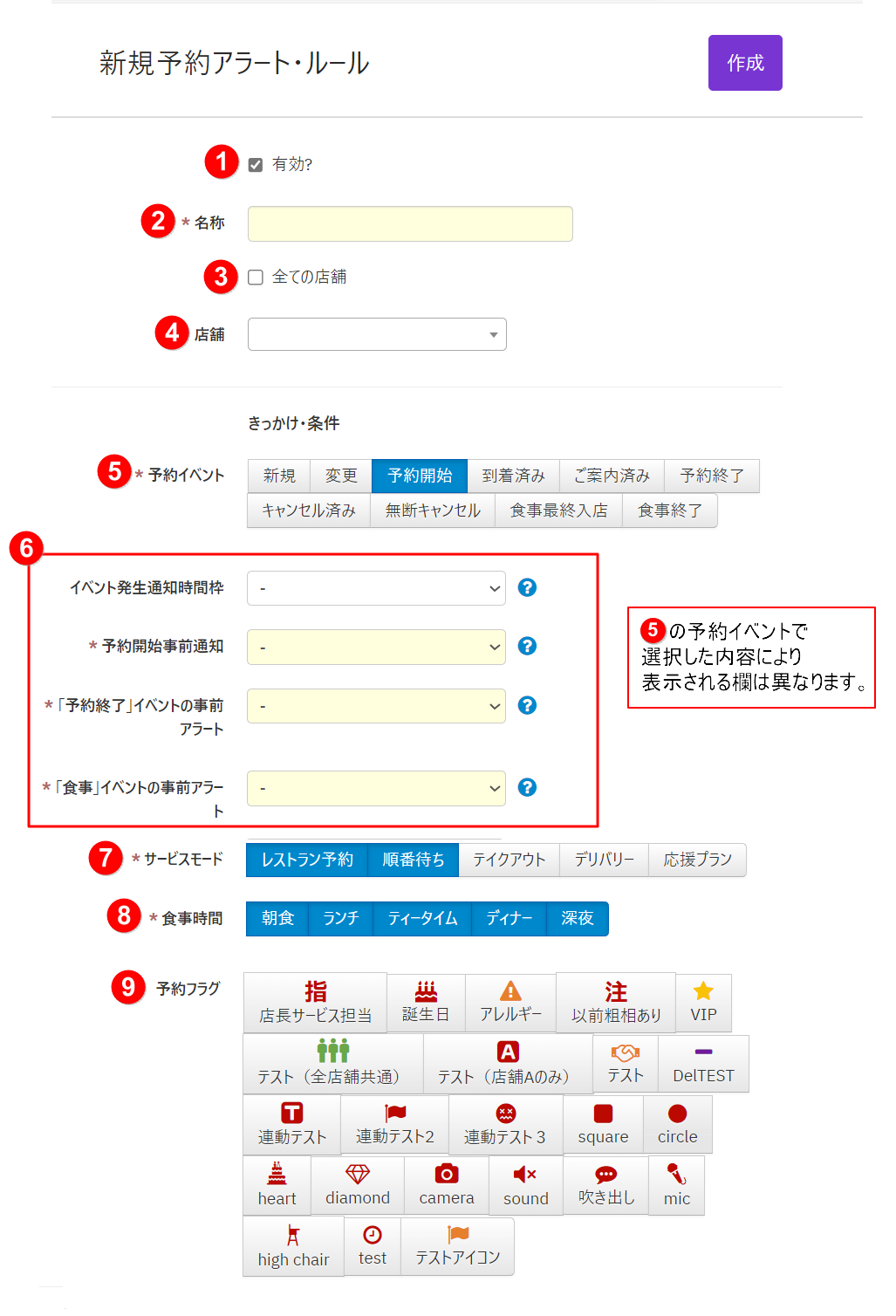Click the help icon beside イベント発生通知時間枠
896x1316 pixels.
[x=527, y=588]
